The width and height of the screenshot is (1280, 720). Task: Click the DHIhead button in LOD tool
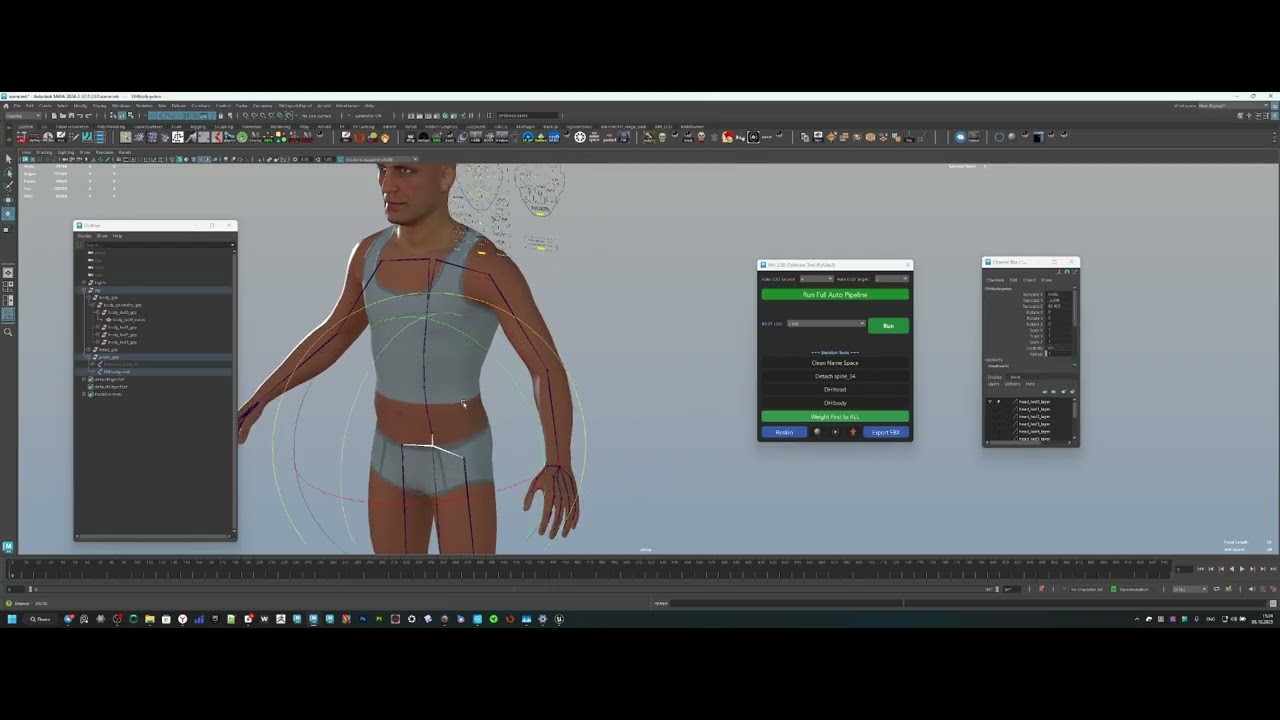(835, 390)
